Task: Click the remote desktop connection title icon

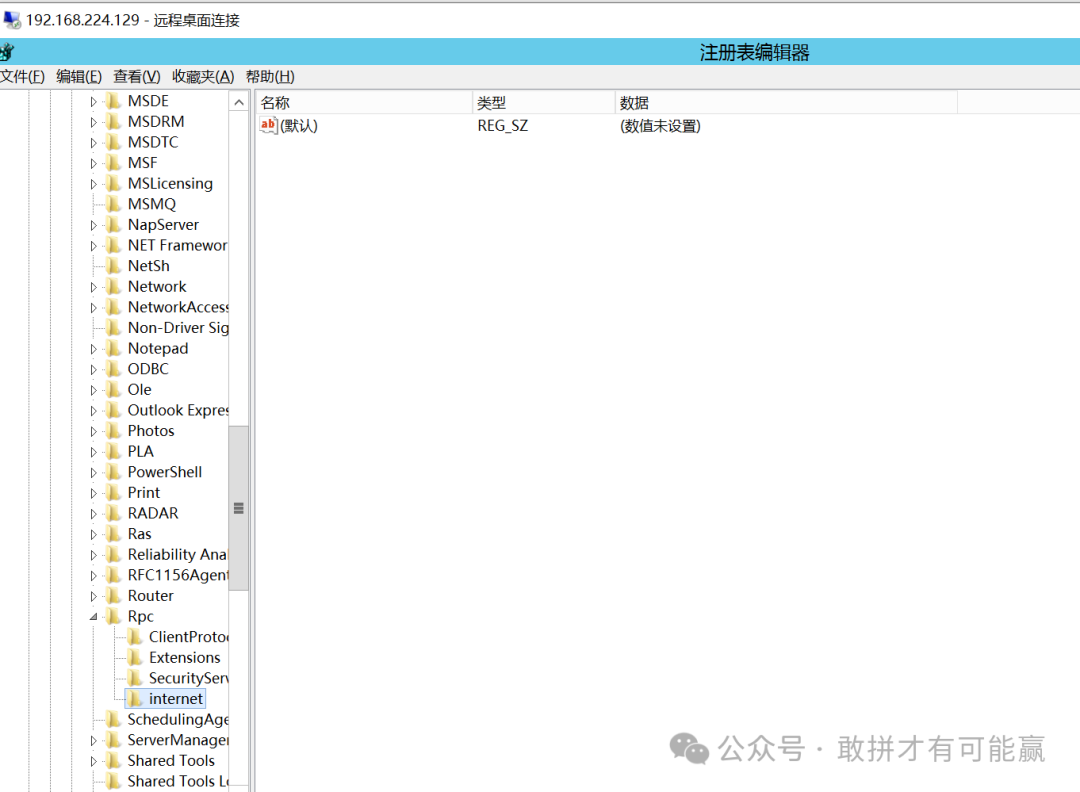Action: click(x=12, y=20)
